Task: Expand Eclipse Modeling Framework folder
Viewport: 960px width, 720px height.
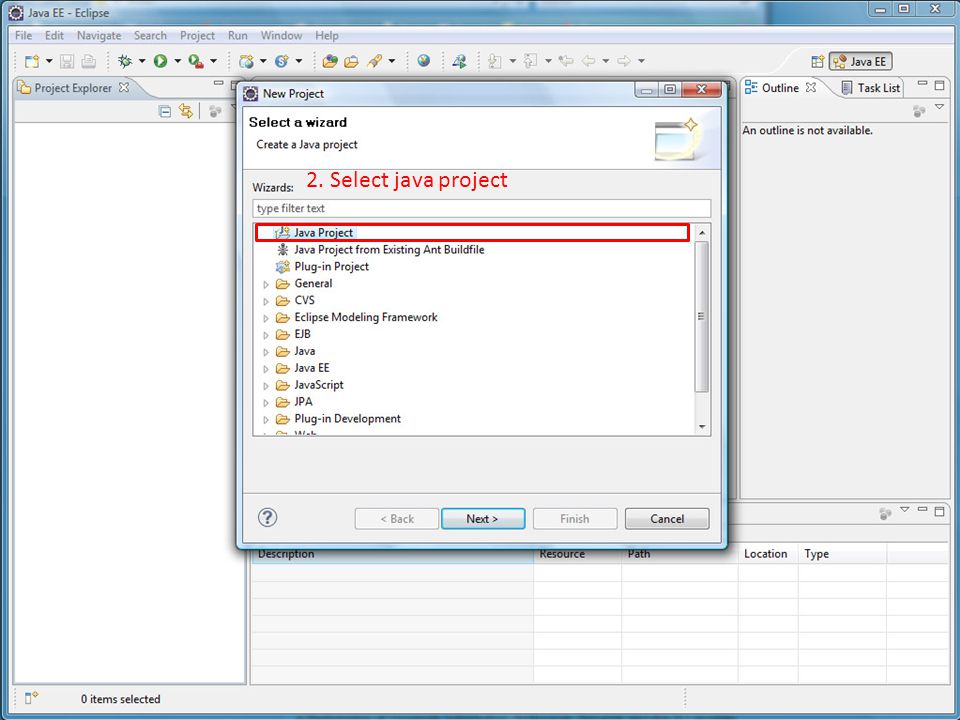Action: point(266,318)
